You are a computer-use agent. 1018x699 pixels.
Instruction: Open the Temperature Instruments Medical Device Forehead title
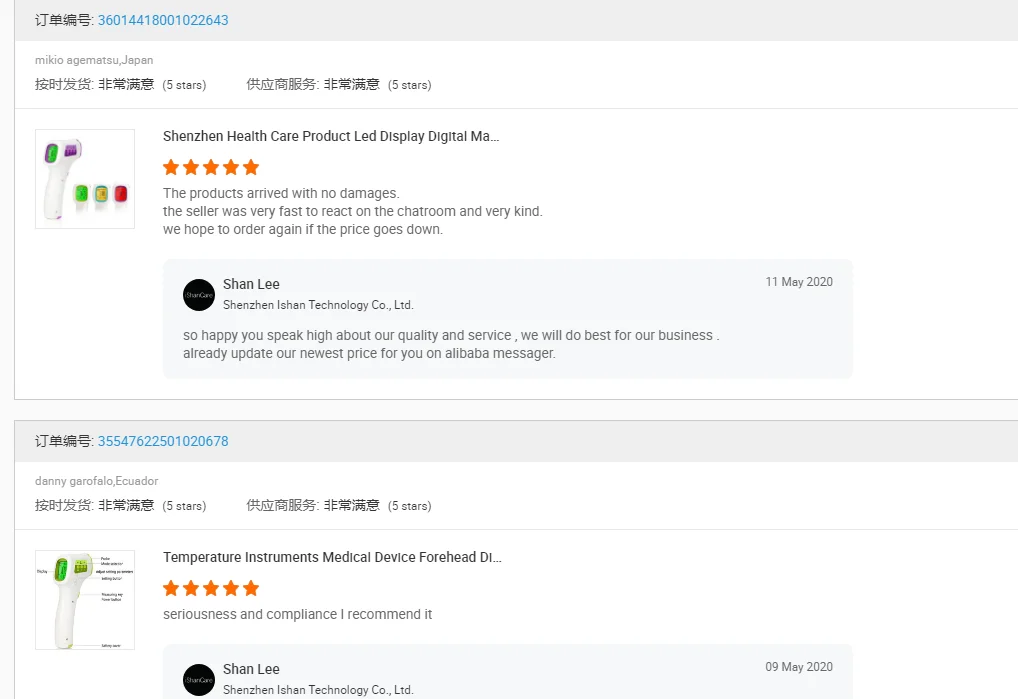click(332, 557)
